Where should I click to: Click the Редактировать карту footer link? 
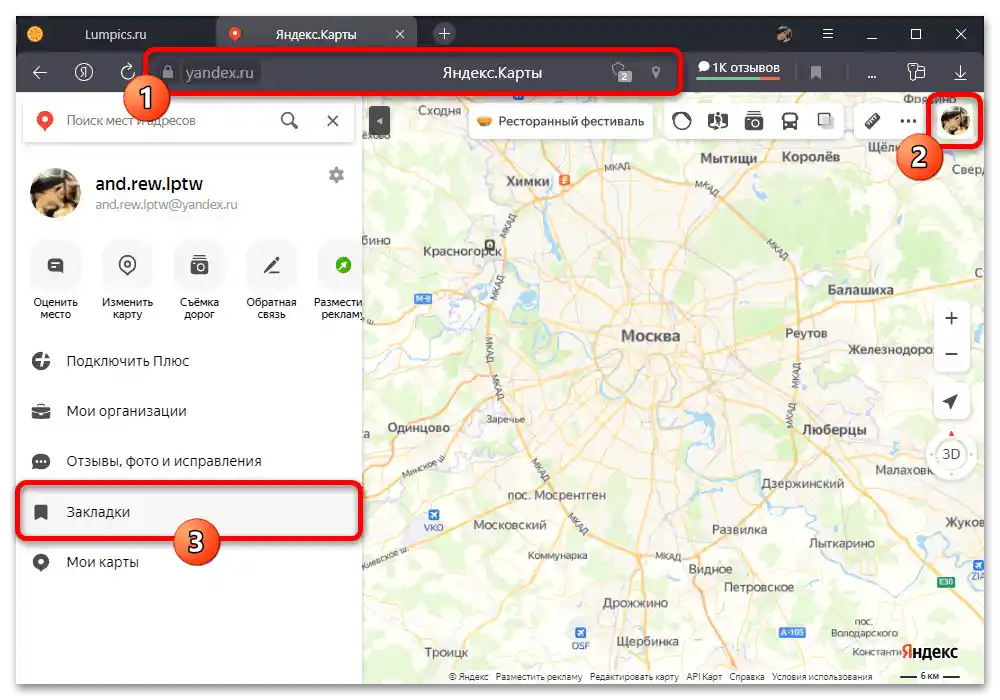click(x=634, y=676)
